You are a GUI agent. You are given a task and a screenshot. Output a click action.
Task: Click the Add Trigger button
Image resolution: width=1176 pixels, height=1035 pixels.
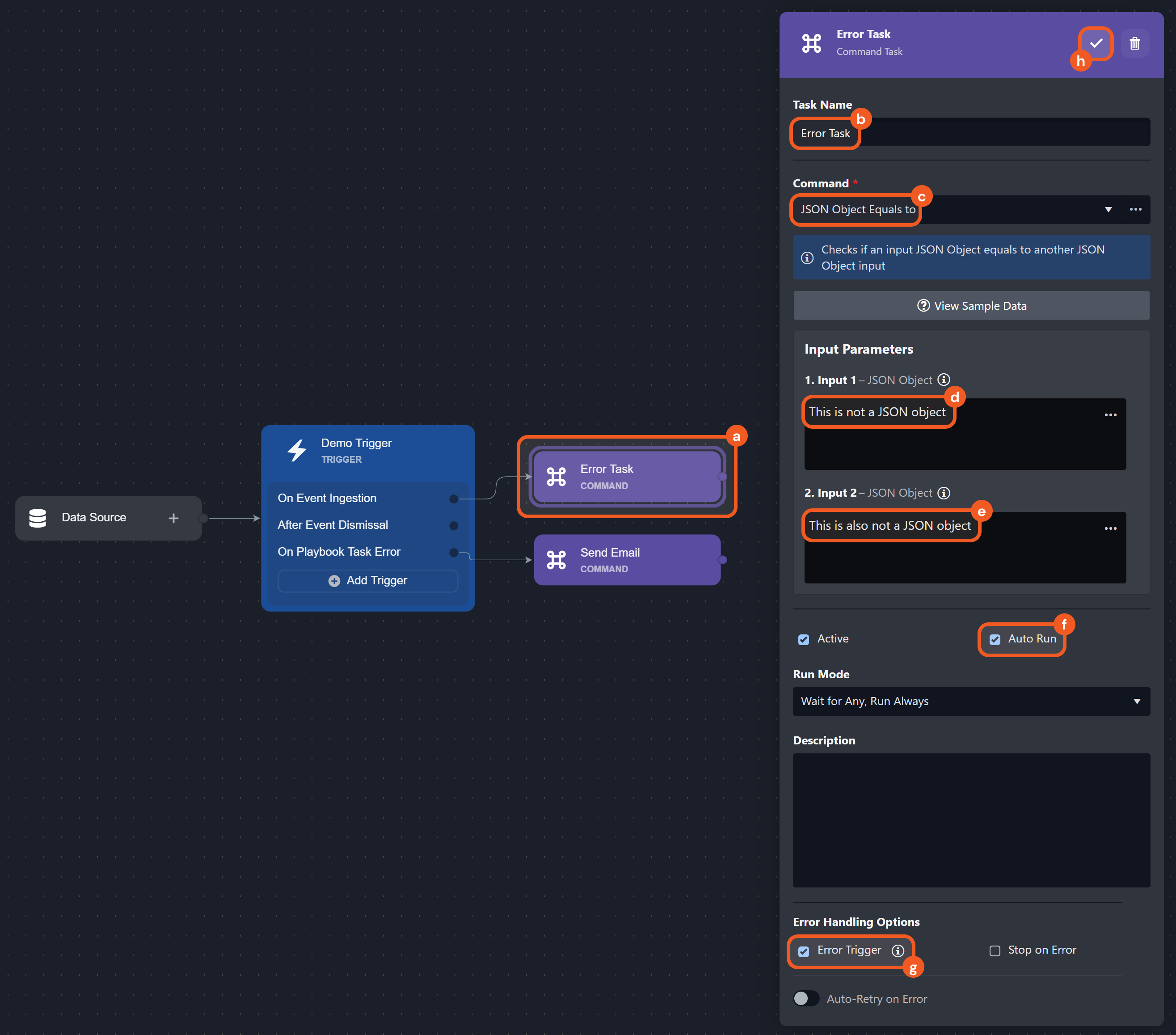(368, 580)
